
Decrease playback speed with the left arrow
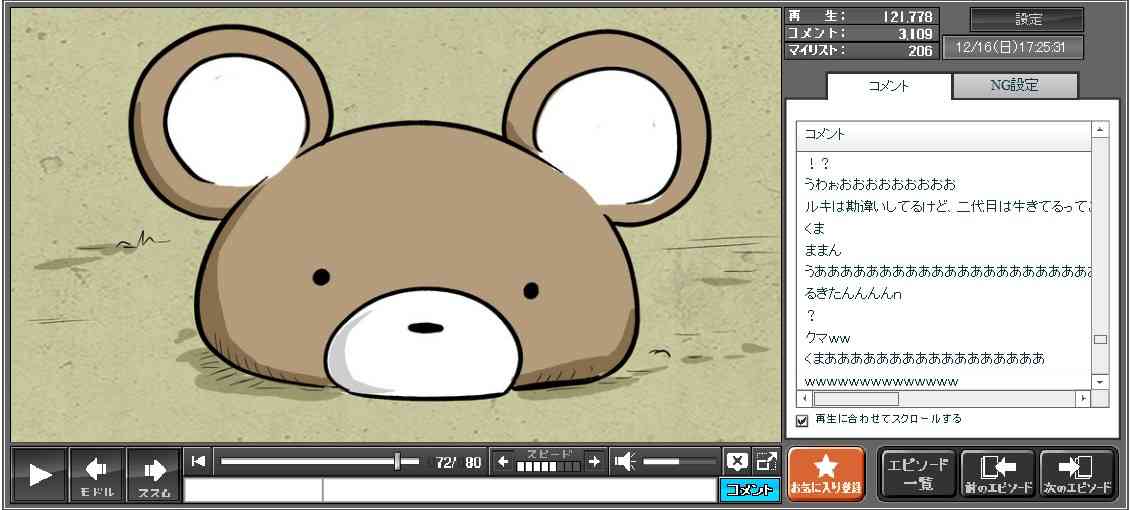pyautogui.click(x=503, y=461)
